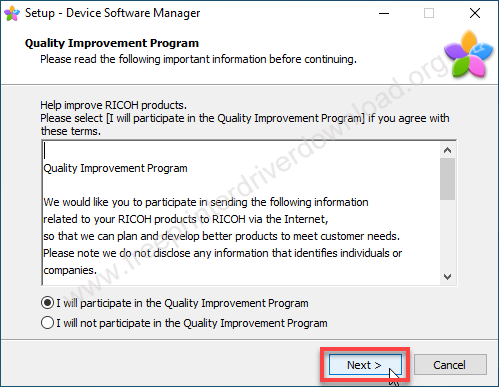This screenshot has height=387, width=499.
Task: Click the scroll down arrow in terms box
Action: [x=447, y=277]
